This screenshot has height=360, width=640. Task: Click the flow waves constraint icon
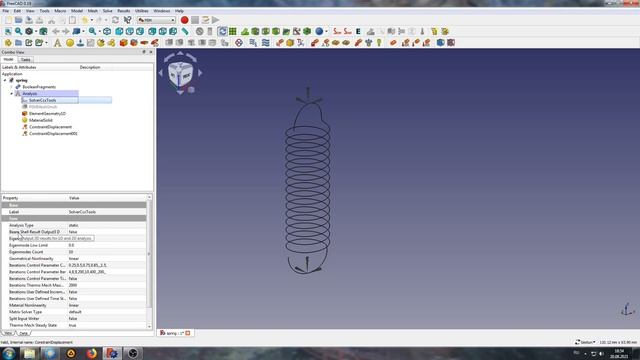266,42
